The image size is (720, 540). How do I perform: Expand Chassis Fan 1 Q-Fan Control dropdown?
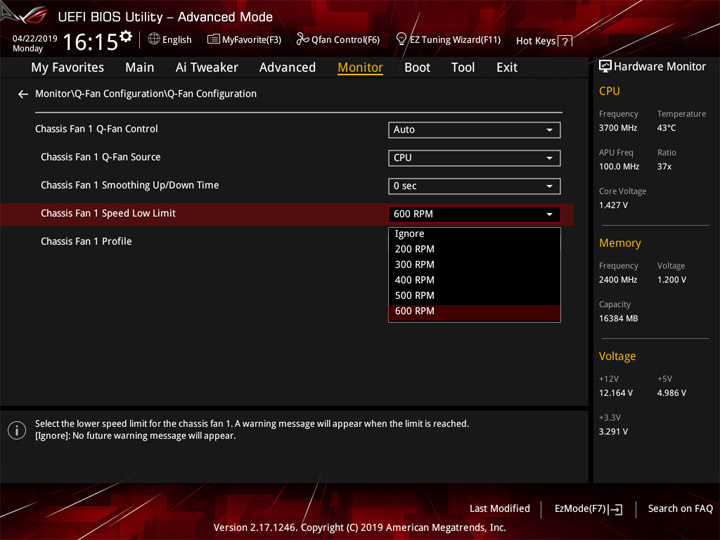(x=474, y=130)
